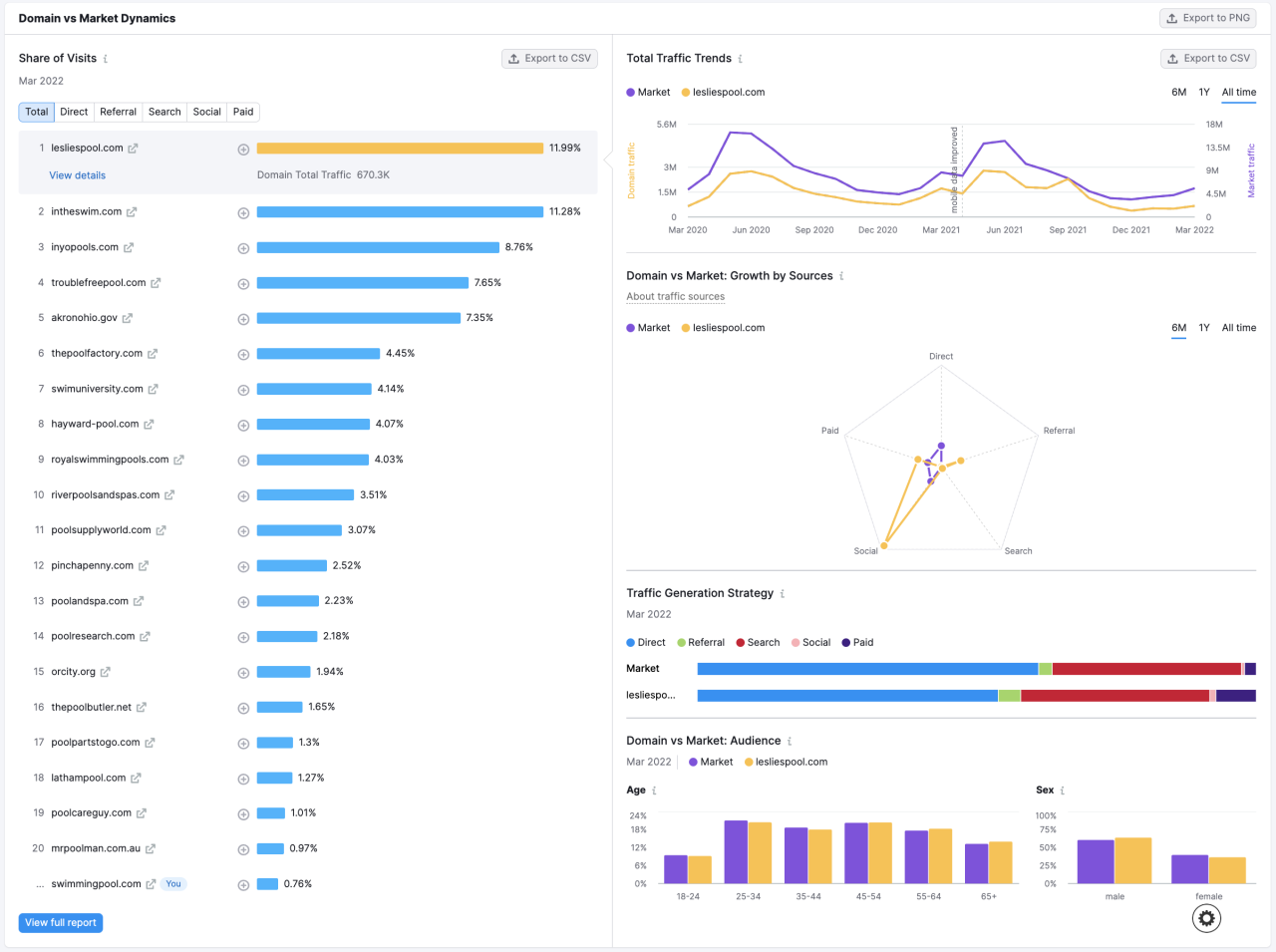Click info icon beside Growth by Sources title
The height and width of the screenshot is (952, 1276).
(841, 276)
